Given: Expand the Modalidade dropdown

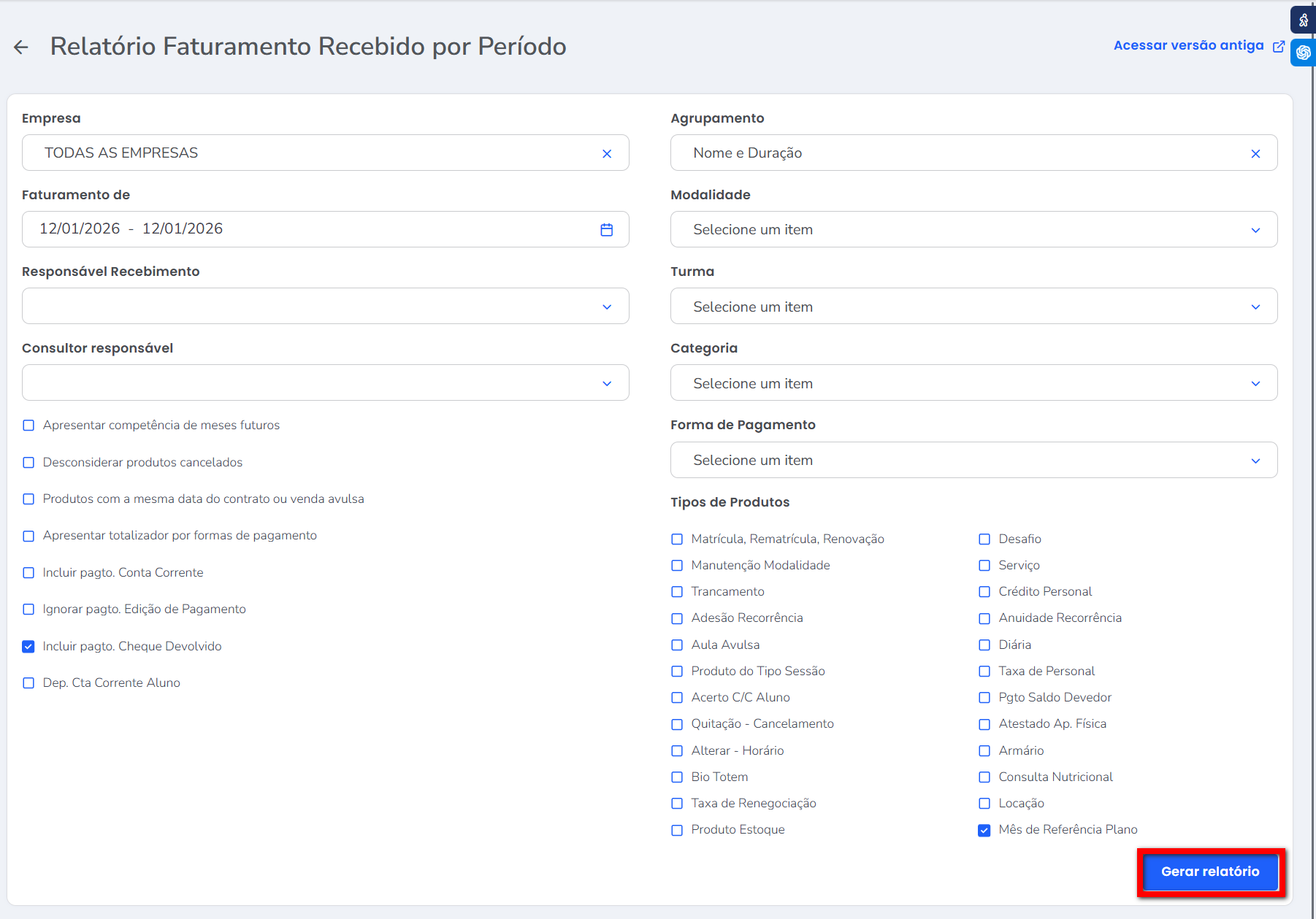Looking at the screenshot, I should 1255,230.
